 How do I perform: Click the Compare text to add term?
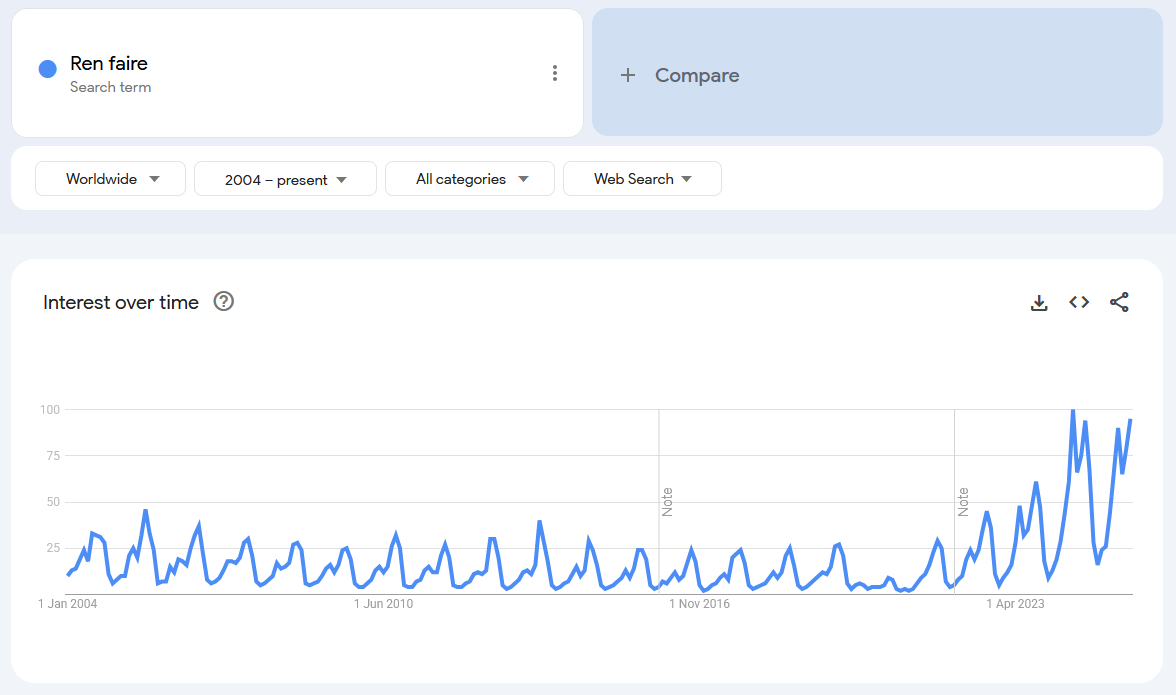(697, 75)
